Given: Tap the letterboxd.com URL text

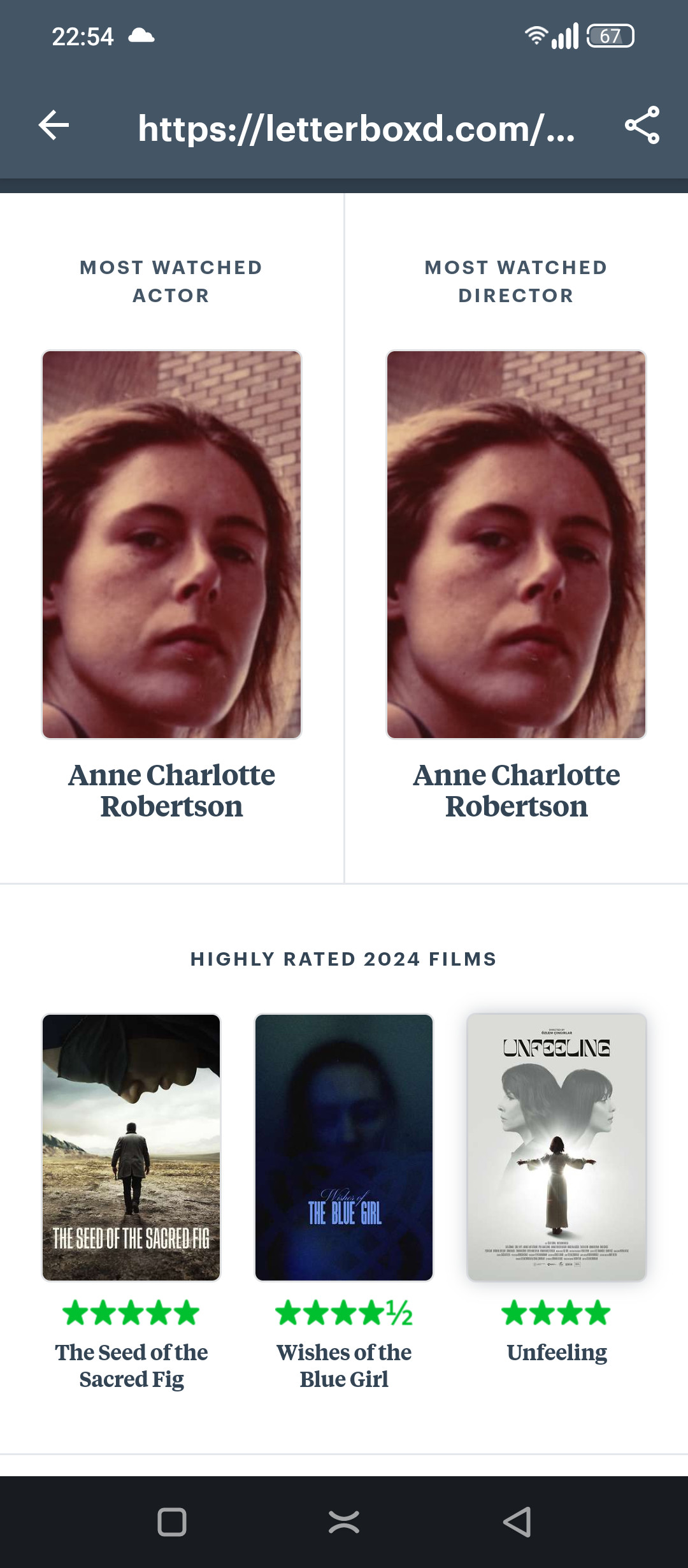Looking at the screenshot, I should tap(357, 129).
